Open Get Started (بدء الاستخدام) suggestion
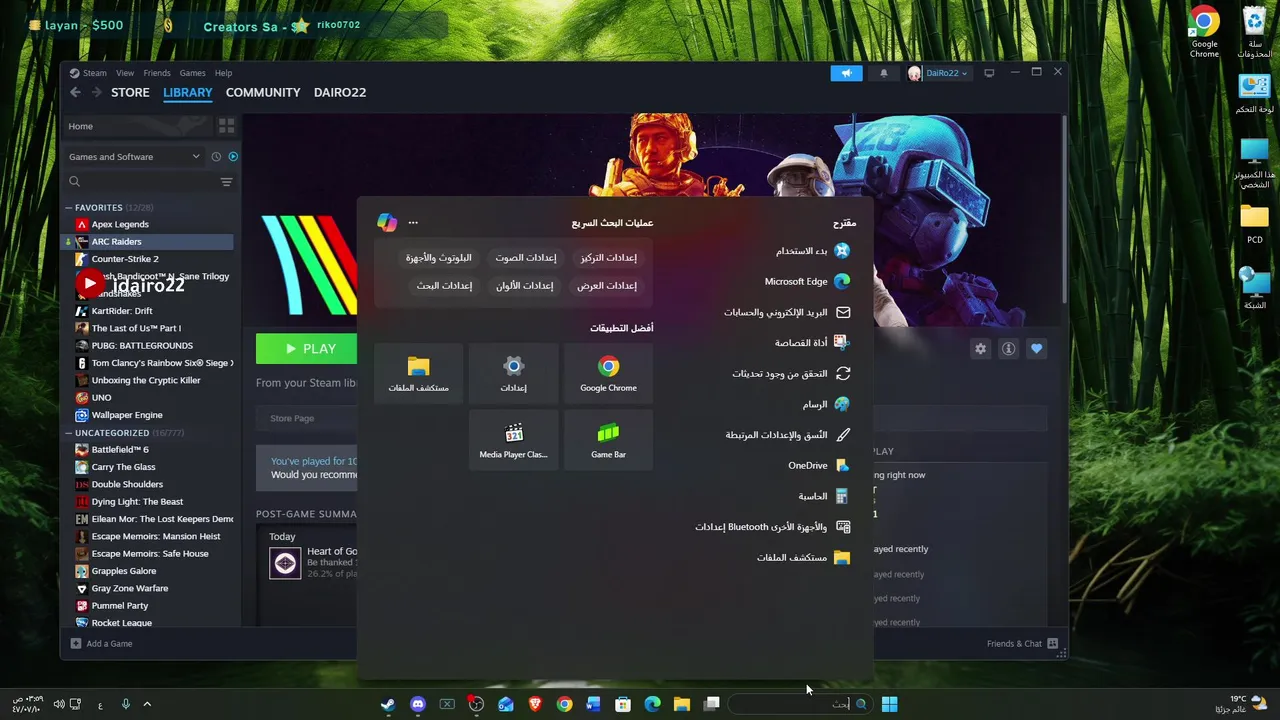This screenshot has width=1280, height=720. click(x=812, y=251)
